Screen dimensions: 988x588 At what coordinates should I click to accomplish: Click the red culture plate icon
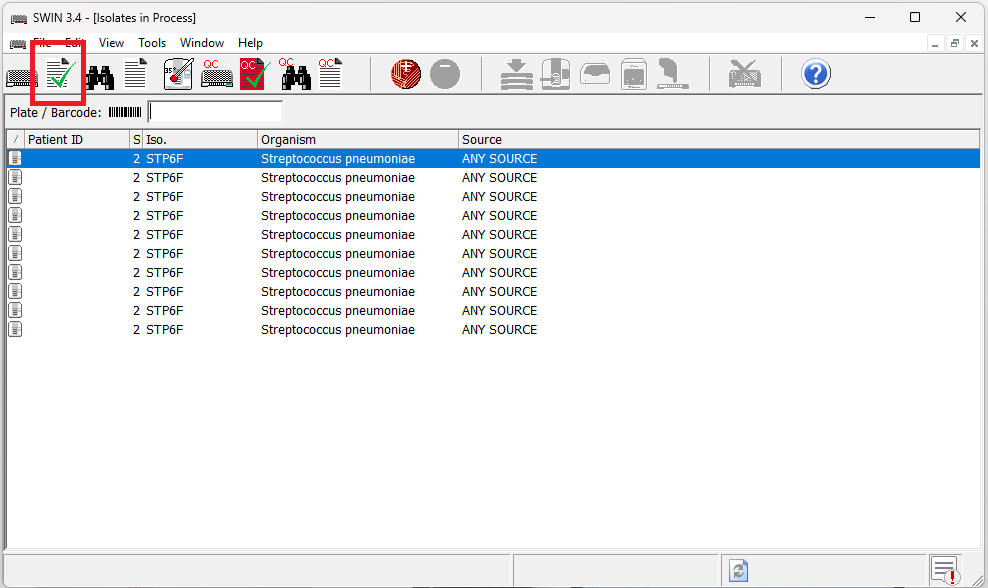(x=406, y=74)
